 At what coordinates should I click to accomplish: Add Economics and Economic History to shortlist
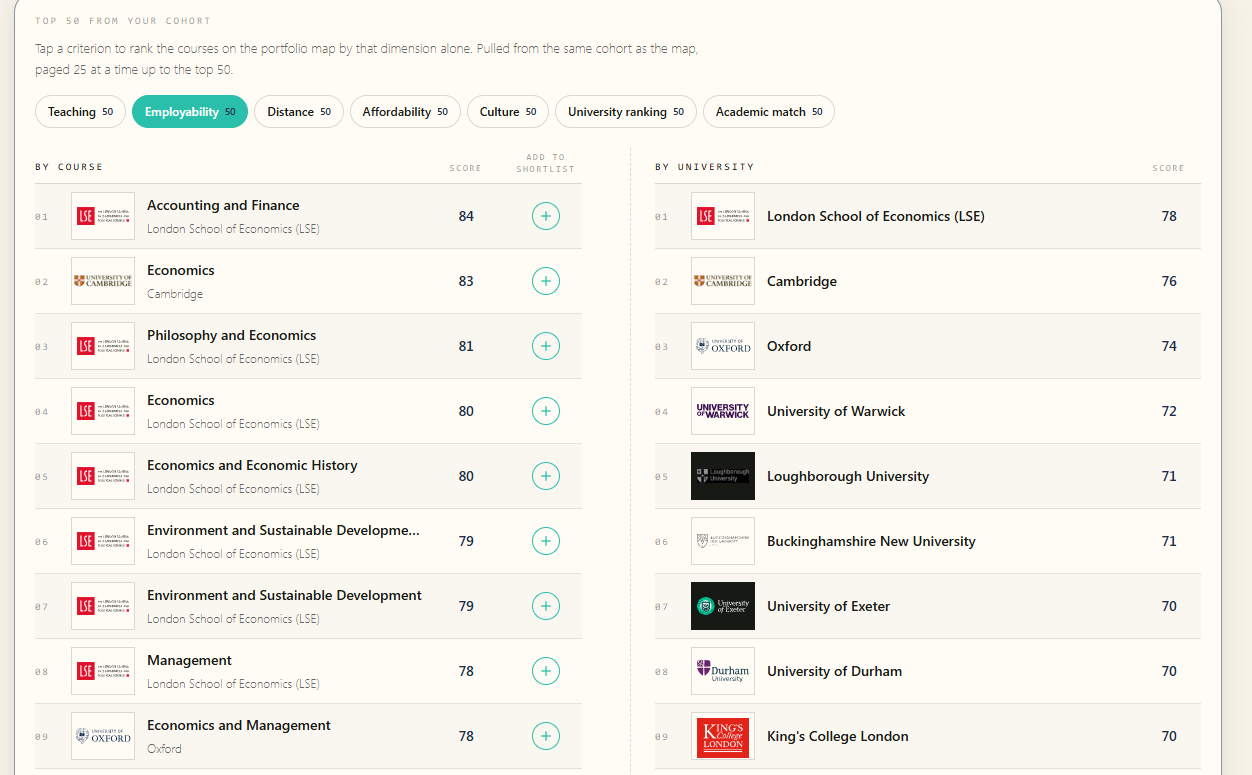click(x=545, y=476)
